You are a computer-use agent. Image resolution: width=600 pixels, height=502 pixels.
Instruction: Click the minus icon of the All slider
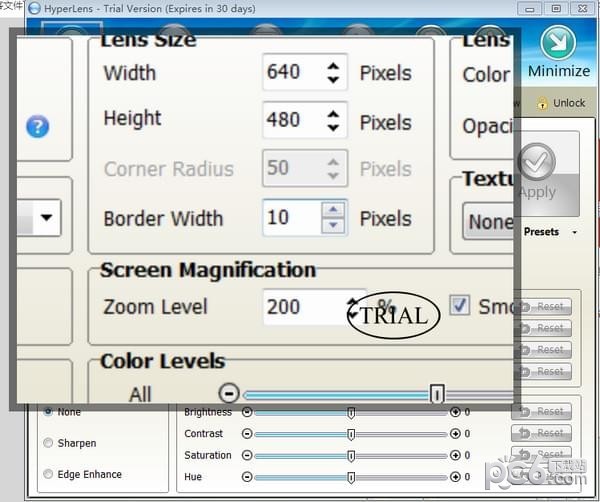point(229,393)
